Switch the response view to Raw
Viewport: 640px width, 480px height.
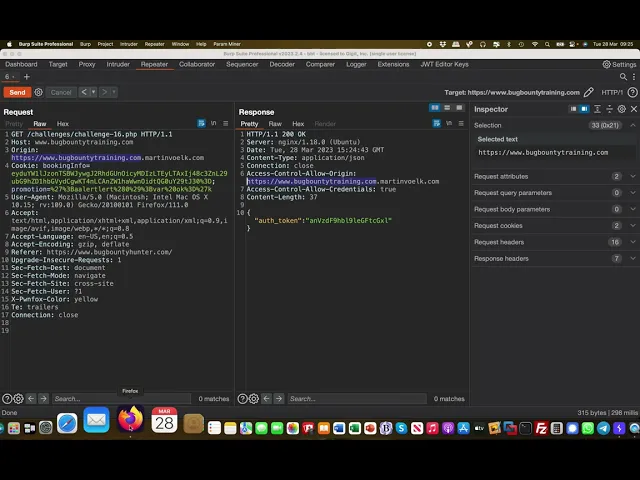click(275, 124)
